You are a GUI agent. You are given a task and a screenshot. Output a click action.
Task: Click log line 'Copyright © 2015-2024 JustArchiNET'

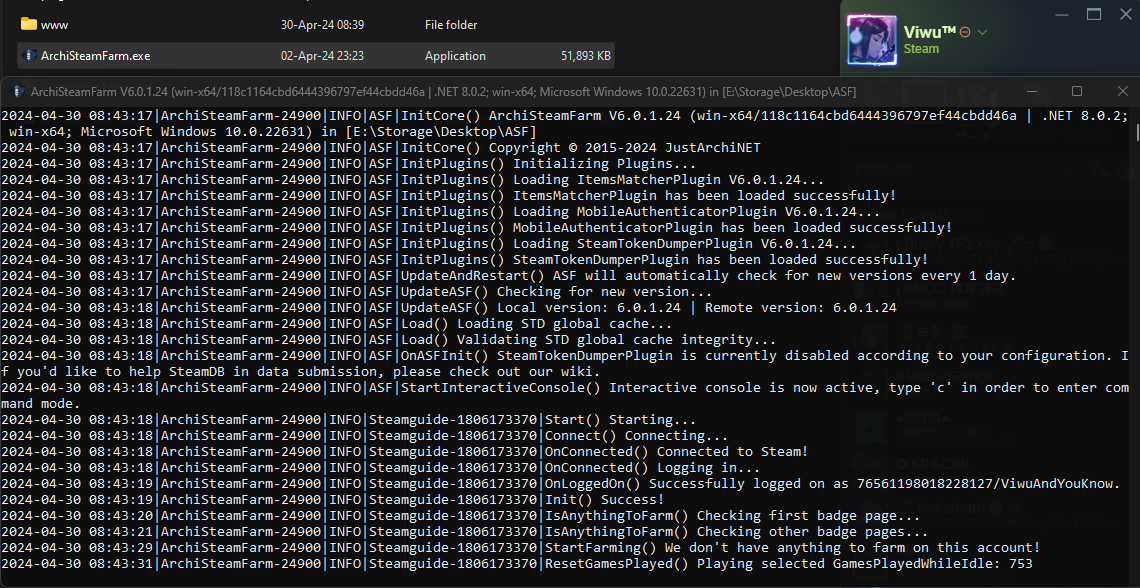(381, 148)
